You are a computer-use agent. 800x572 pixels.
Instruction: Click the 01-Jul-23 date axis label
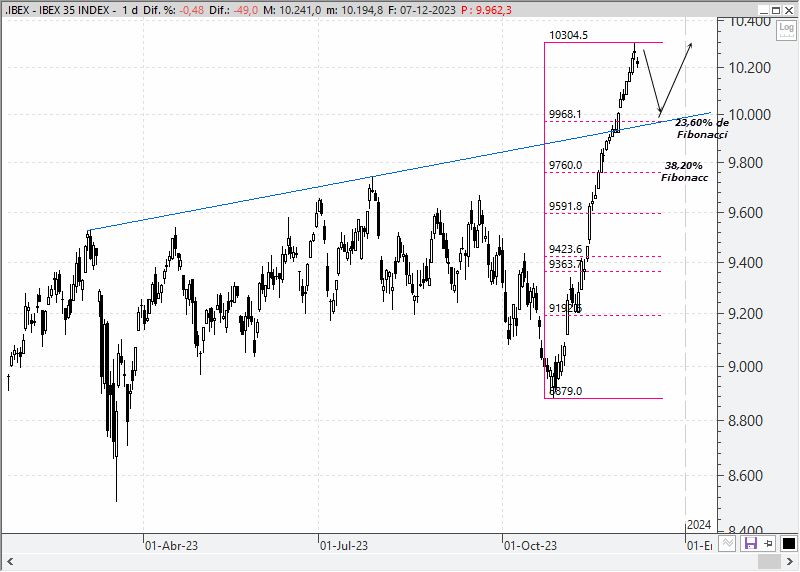point(344,545)
